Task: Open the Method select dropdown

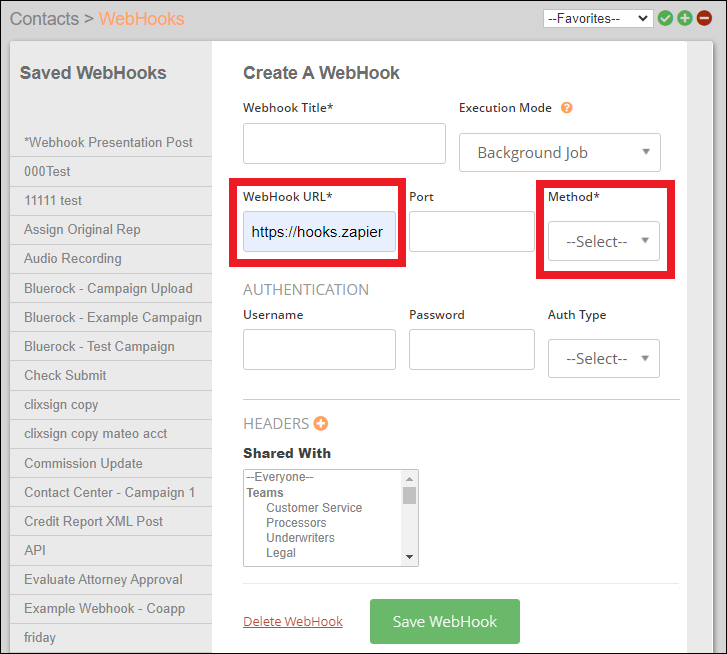Action: (604, 241)
